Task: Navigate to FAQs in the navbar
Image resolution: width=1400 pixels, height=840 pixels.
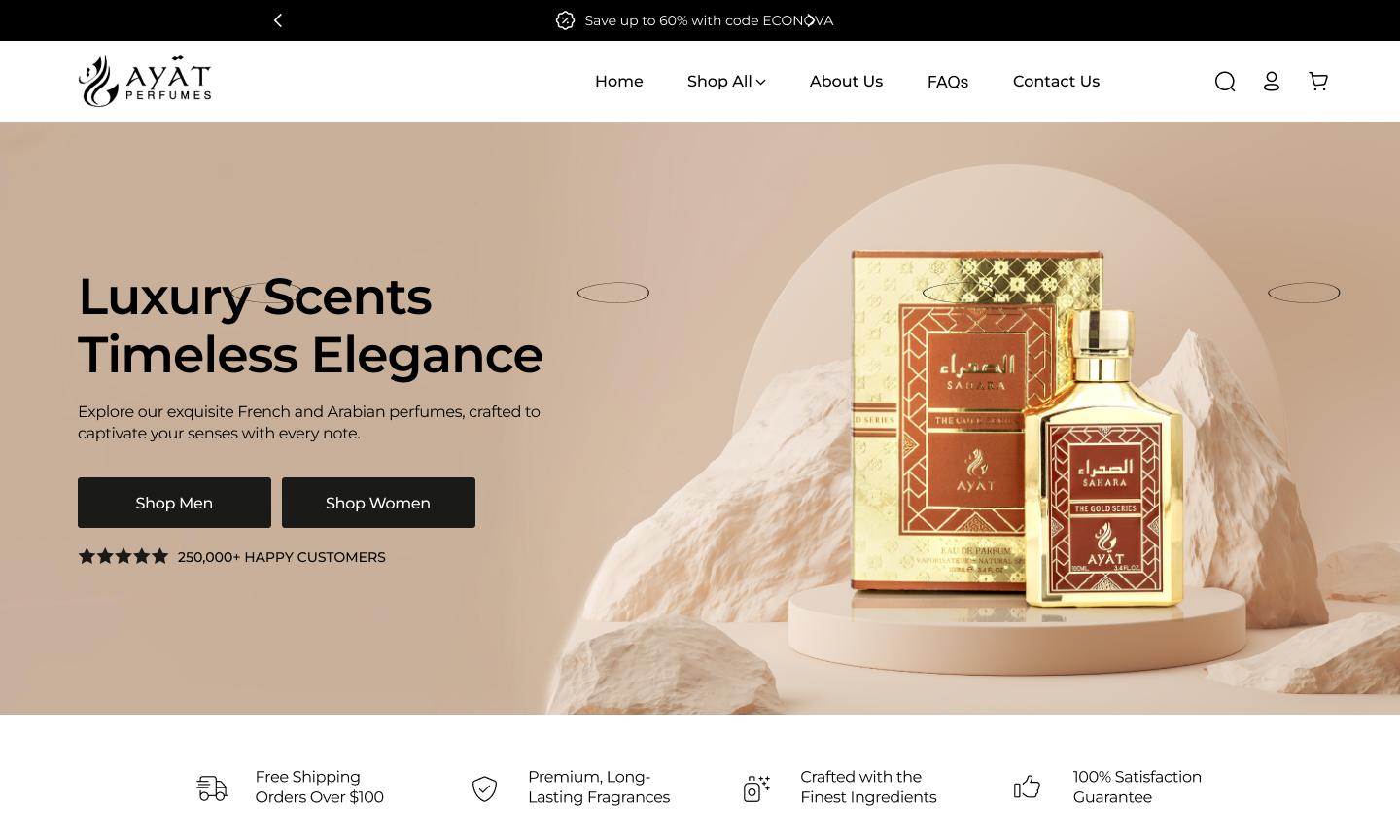Action: [948, 82]
